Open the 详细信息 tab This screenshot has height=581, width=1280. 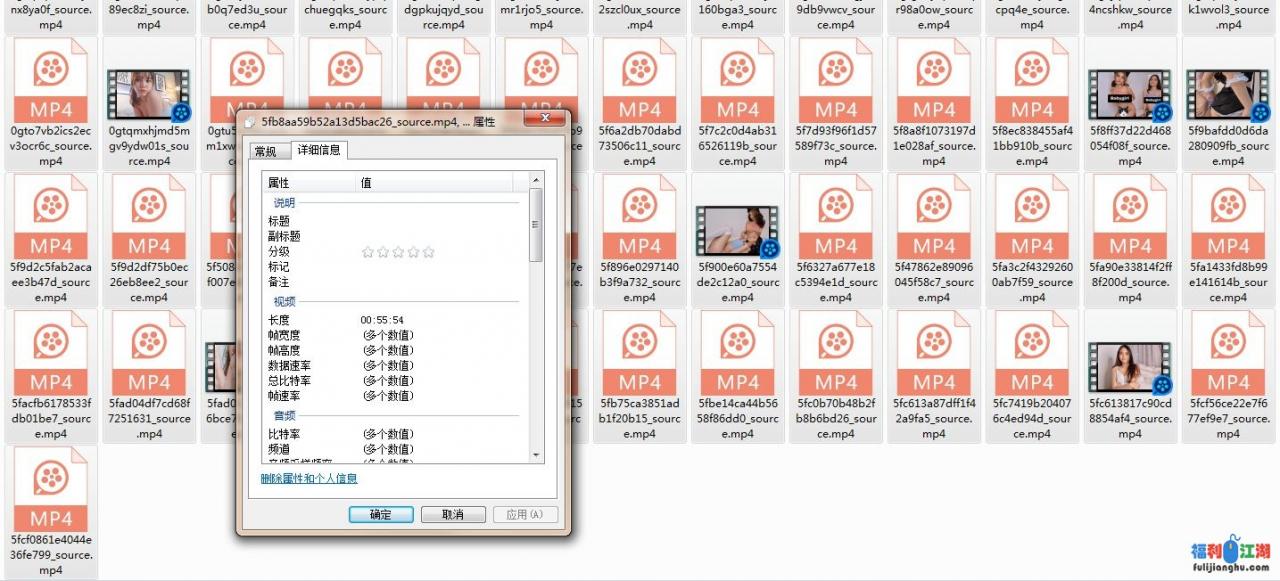(x=318, y=151)
